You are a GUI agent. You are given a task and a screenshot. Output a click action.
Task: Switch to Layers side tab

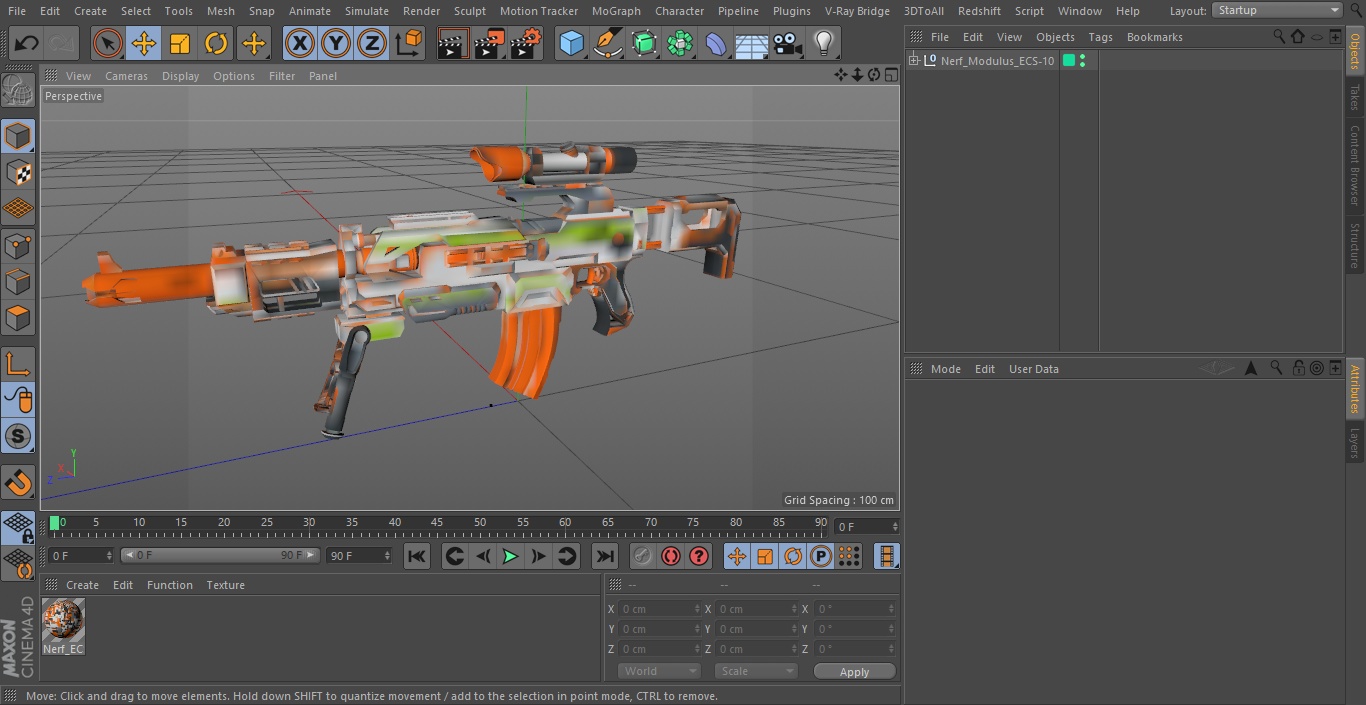coord(1355,443)
